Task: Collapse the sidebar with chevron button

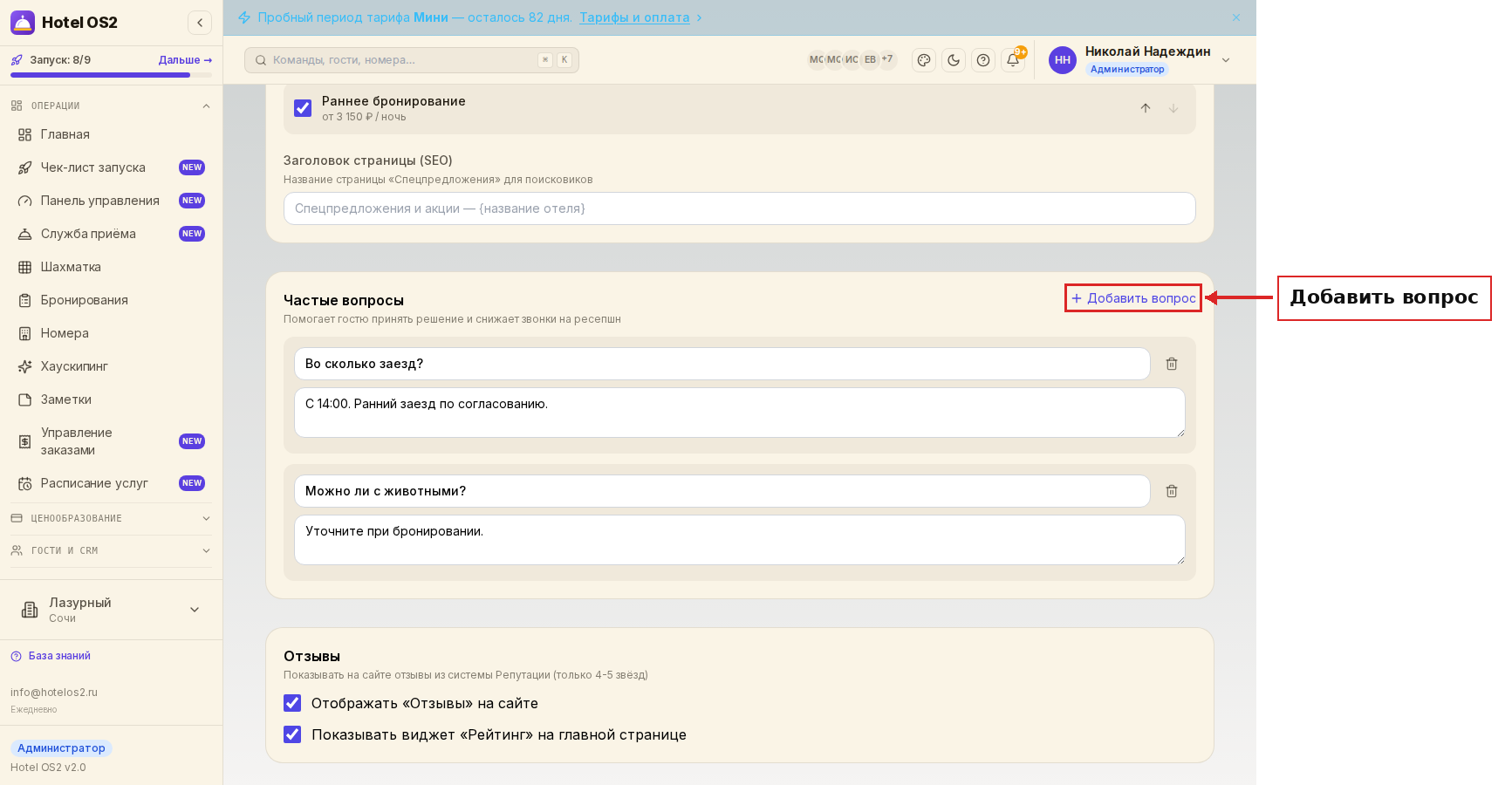Action: (200, 23)
